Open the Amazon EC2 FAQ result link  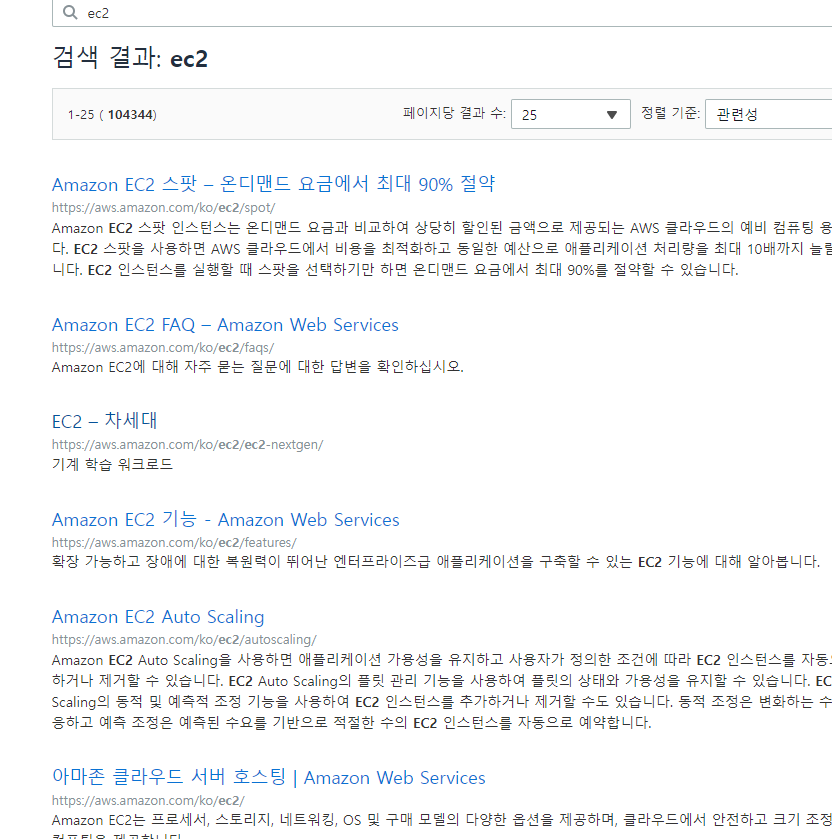[225, 325]
